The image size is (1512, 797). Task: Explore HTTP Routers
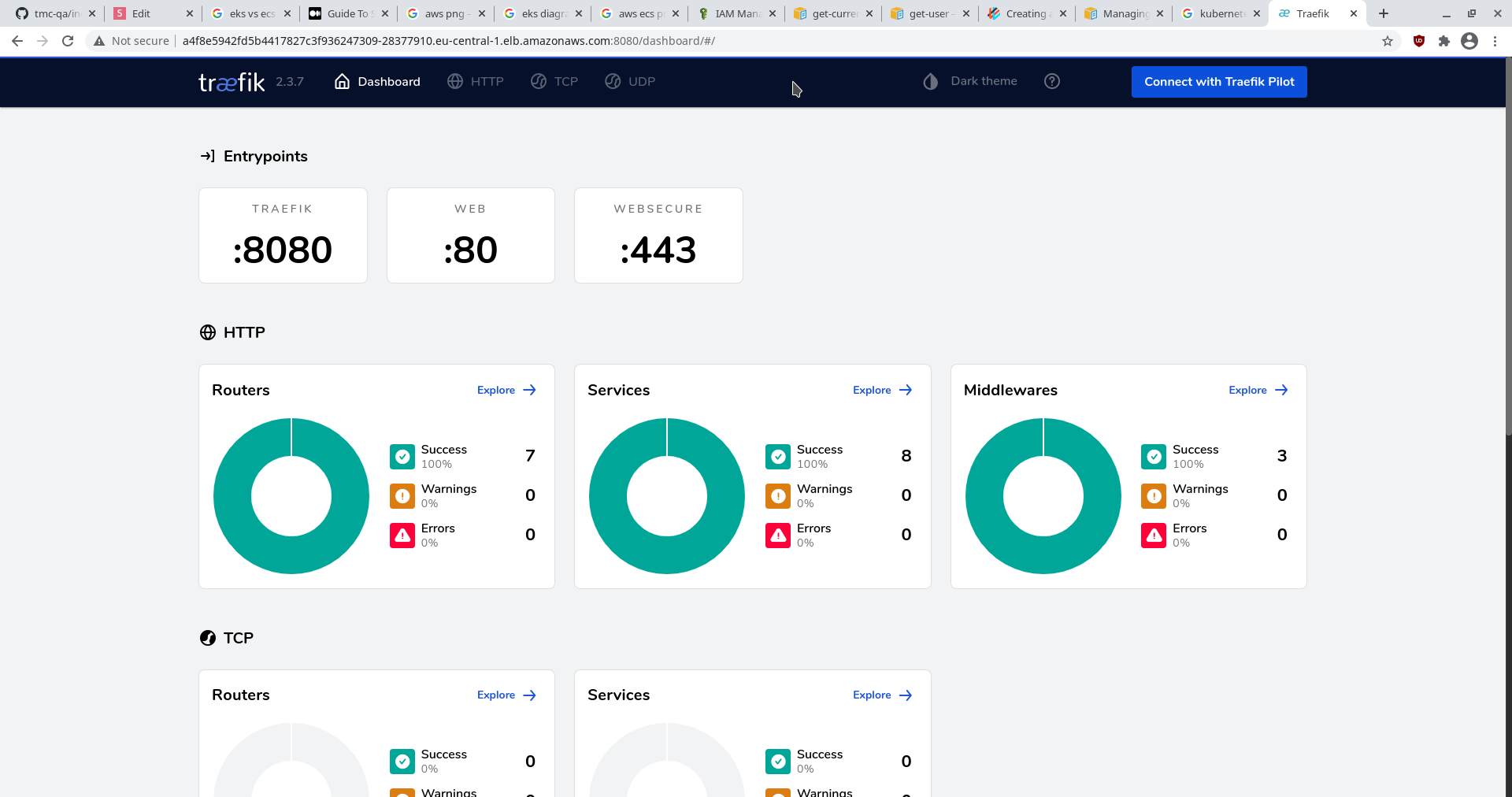(x=506, y=390)
